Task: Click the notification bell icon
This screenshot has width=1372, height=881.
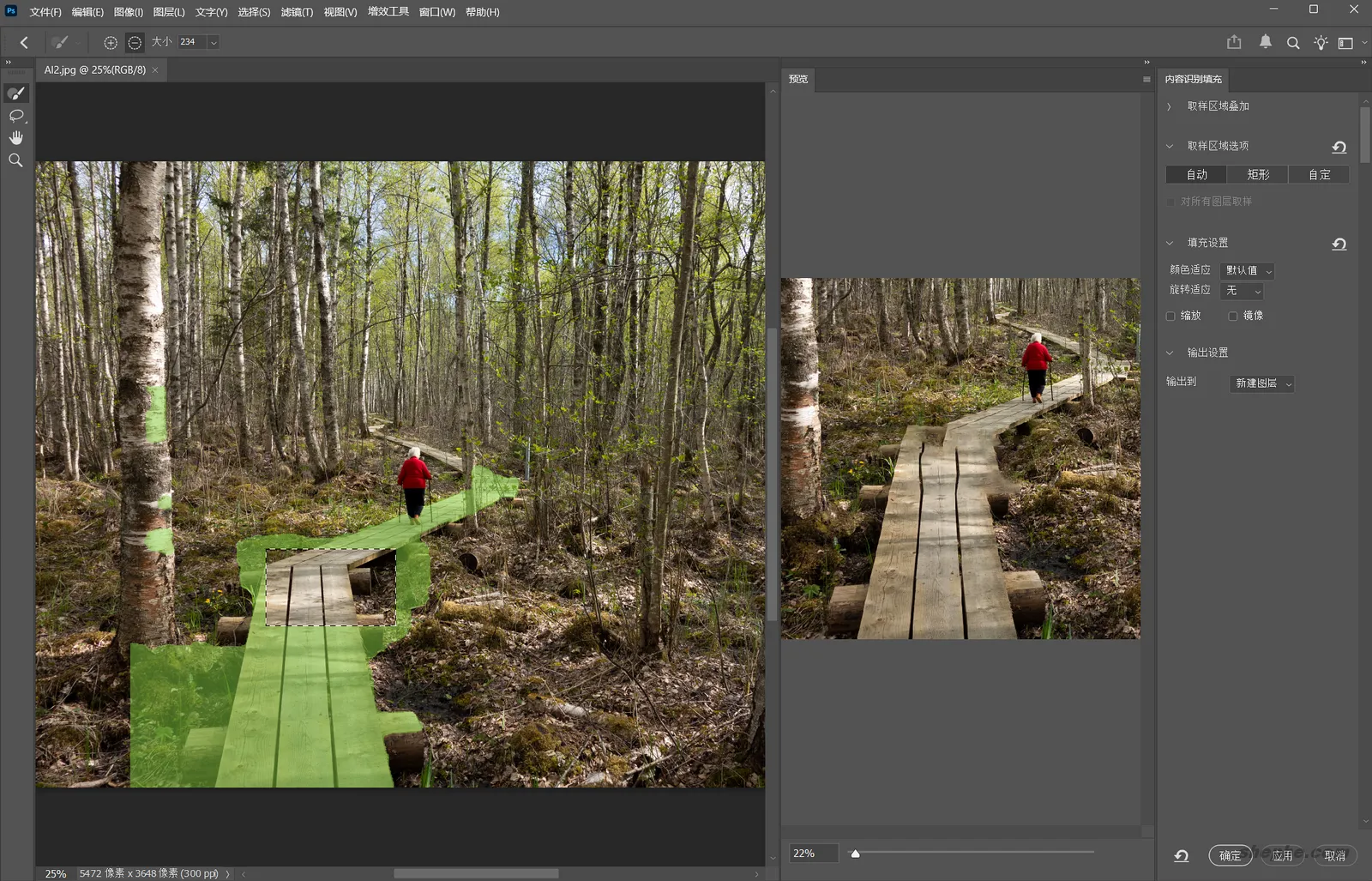Action: point(1265,42)
